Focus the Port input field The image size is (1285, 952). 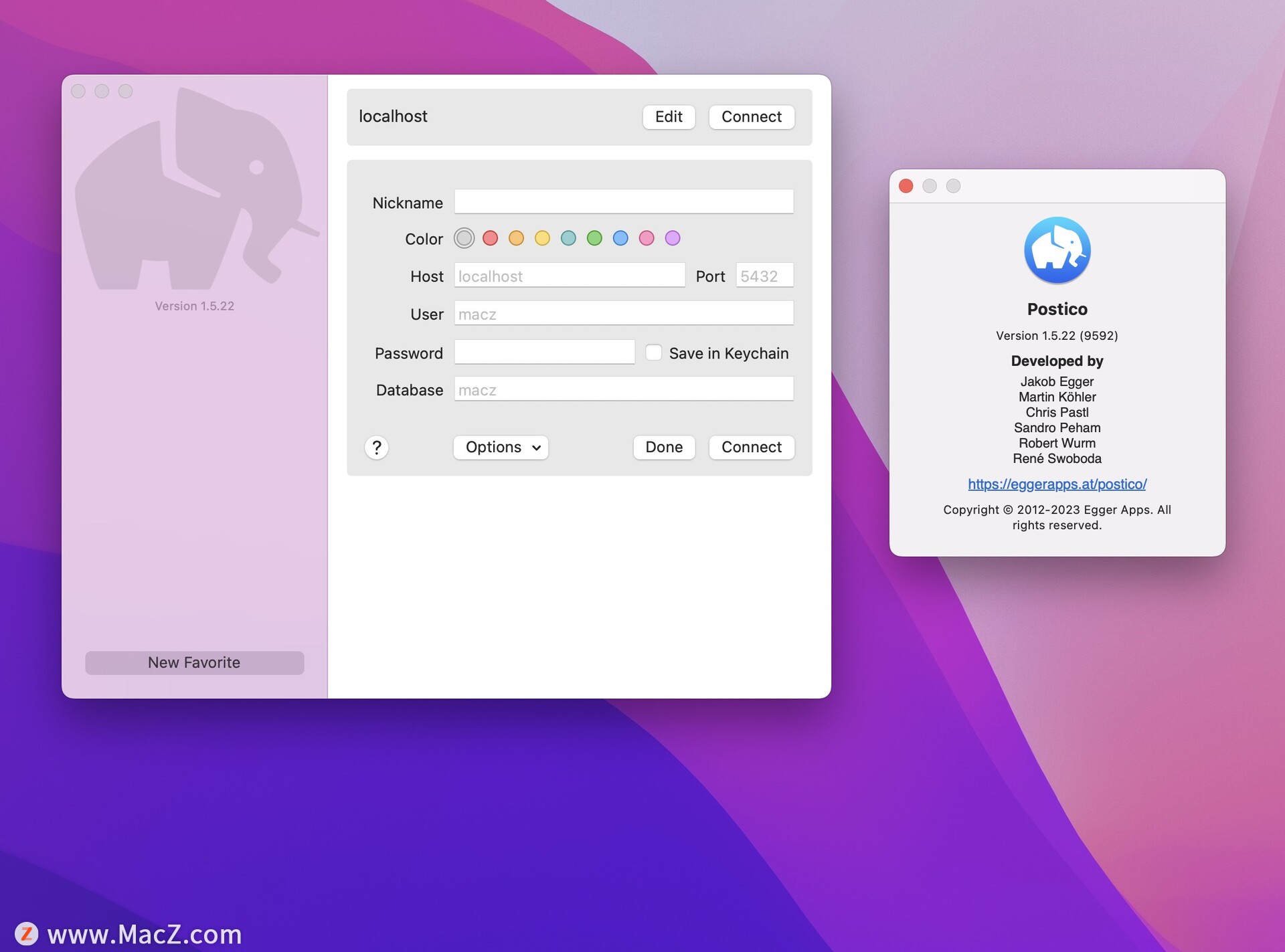tap(764, 276)
